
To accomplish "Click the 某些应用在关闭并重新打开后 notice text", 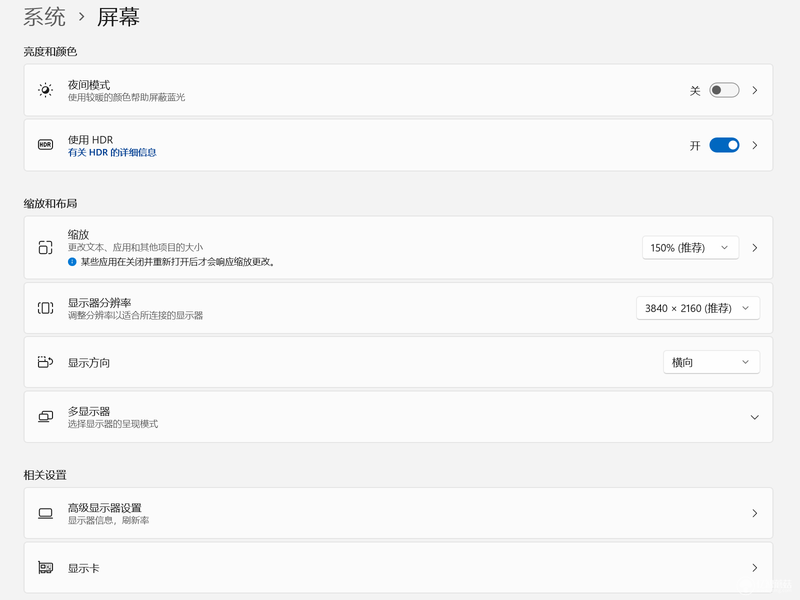I will click(178, 262).
